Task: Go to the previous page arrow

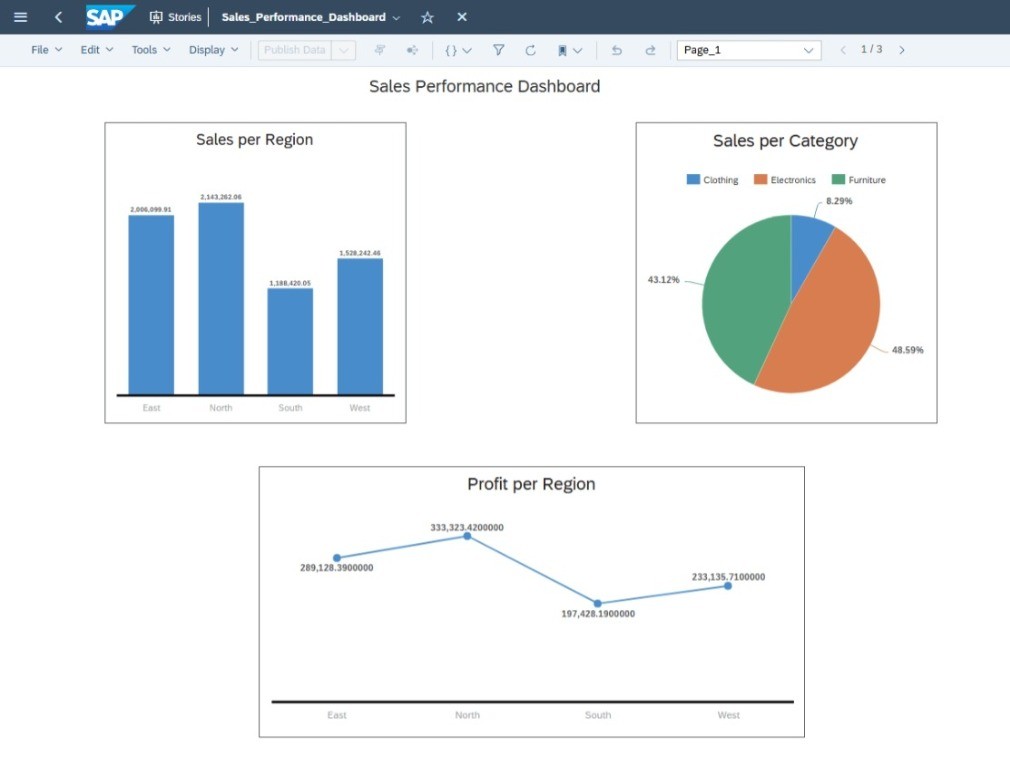Action: (x=843, y=50)
